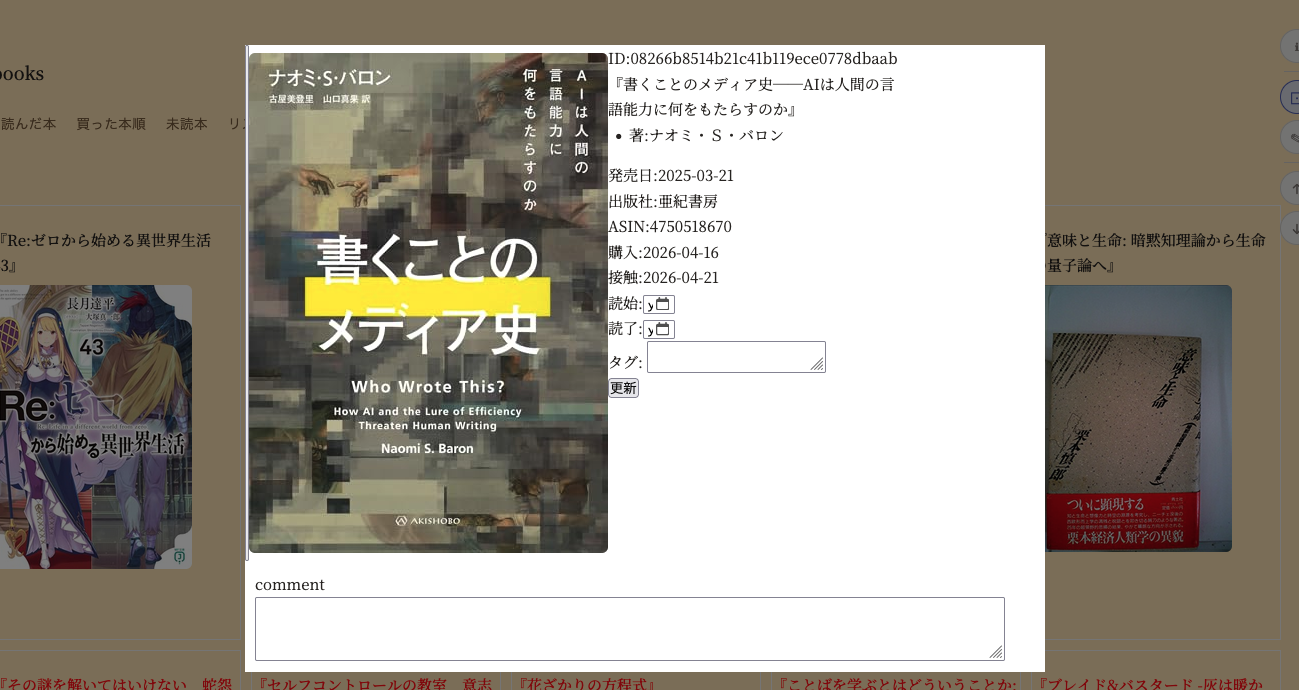Open 『ことばを学ぶとはどういうことか book link
The height and width of the screenshot is (690, 1299).
[x=897, y=684]
